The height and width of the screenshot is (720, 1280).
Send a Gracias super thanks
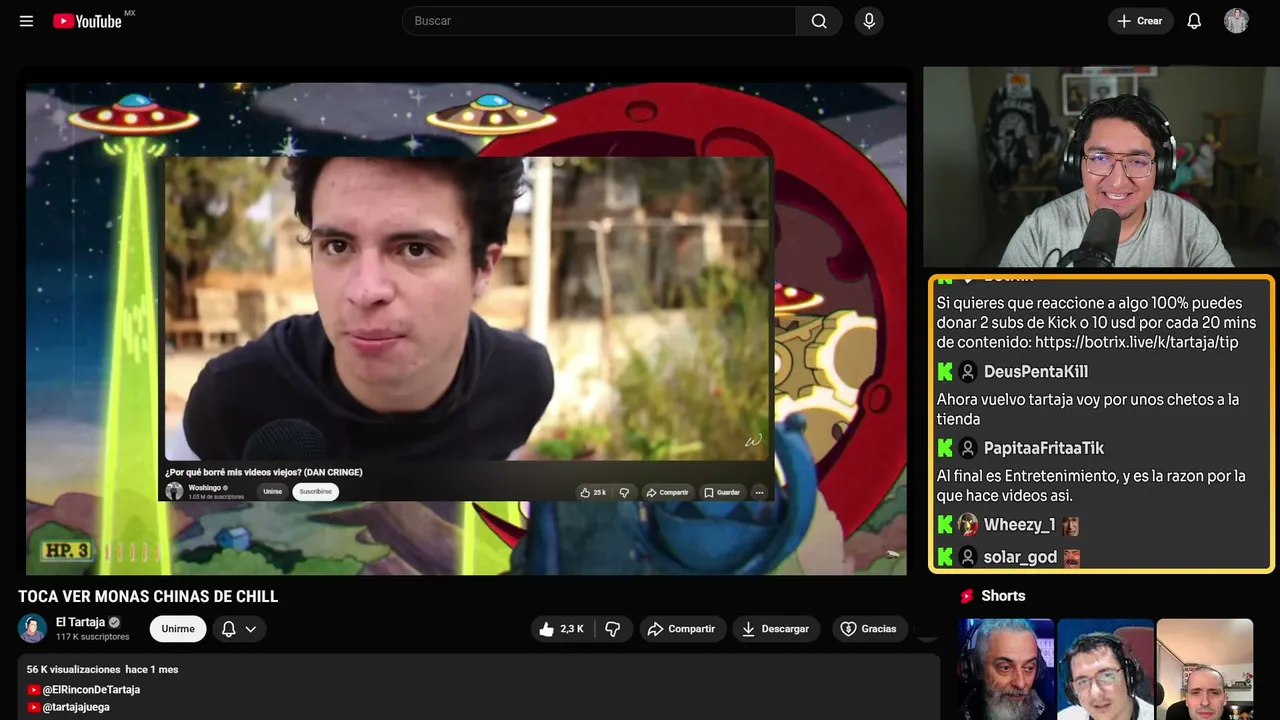point(868,629)
